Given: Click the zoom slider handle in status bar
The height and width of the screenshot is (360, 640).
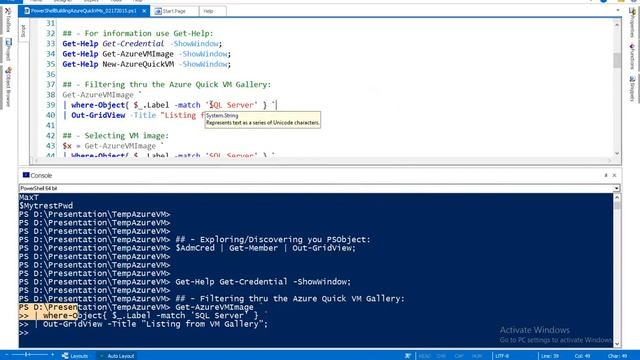Looking at the screenshot, I should click(27, 355).
